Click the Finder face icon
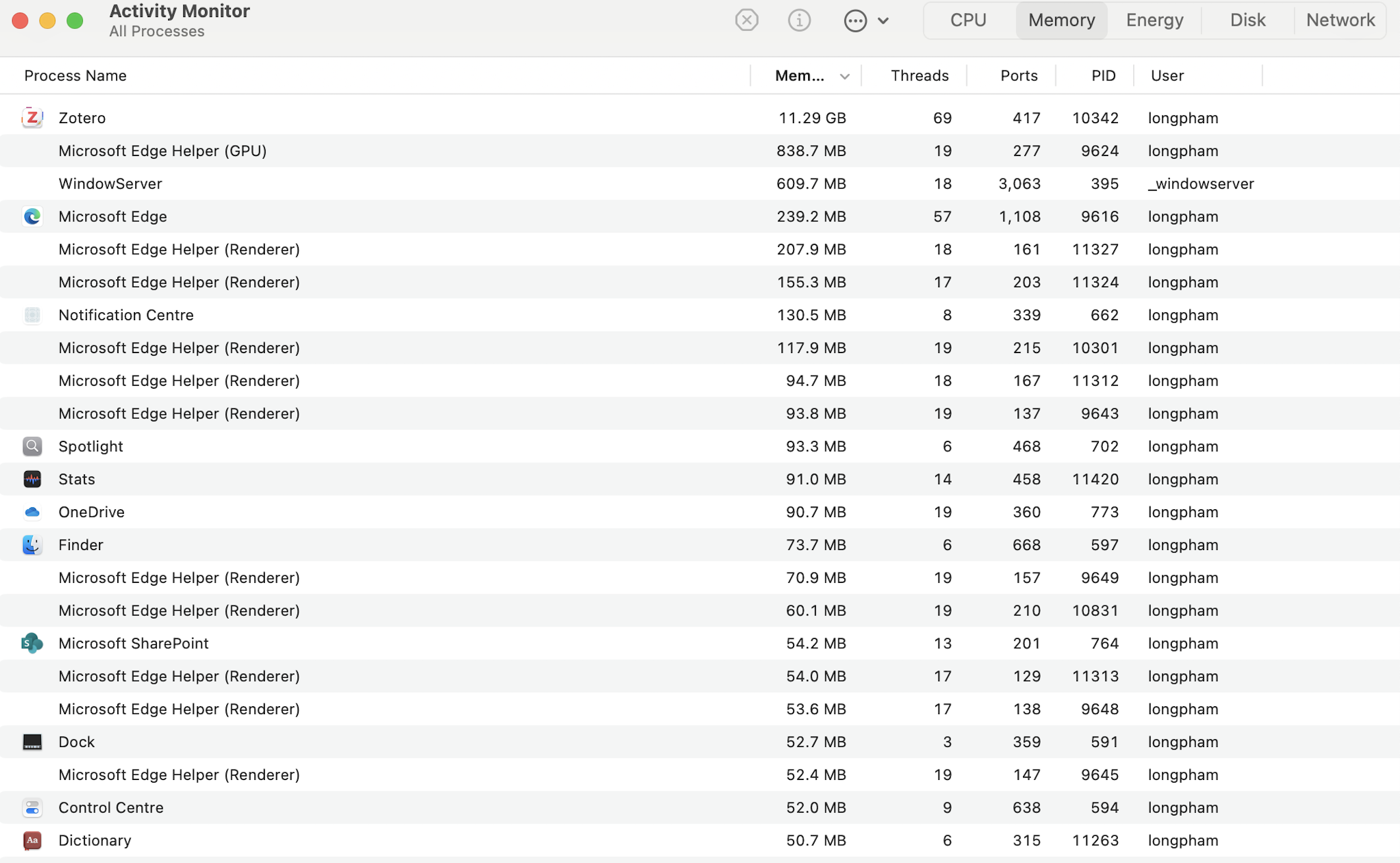 tap(32, 545)
